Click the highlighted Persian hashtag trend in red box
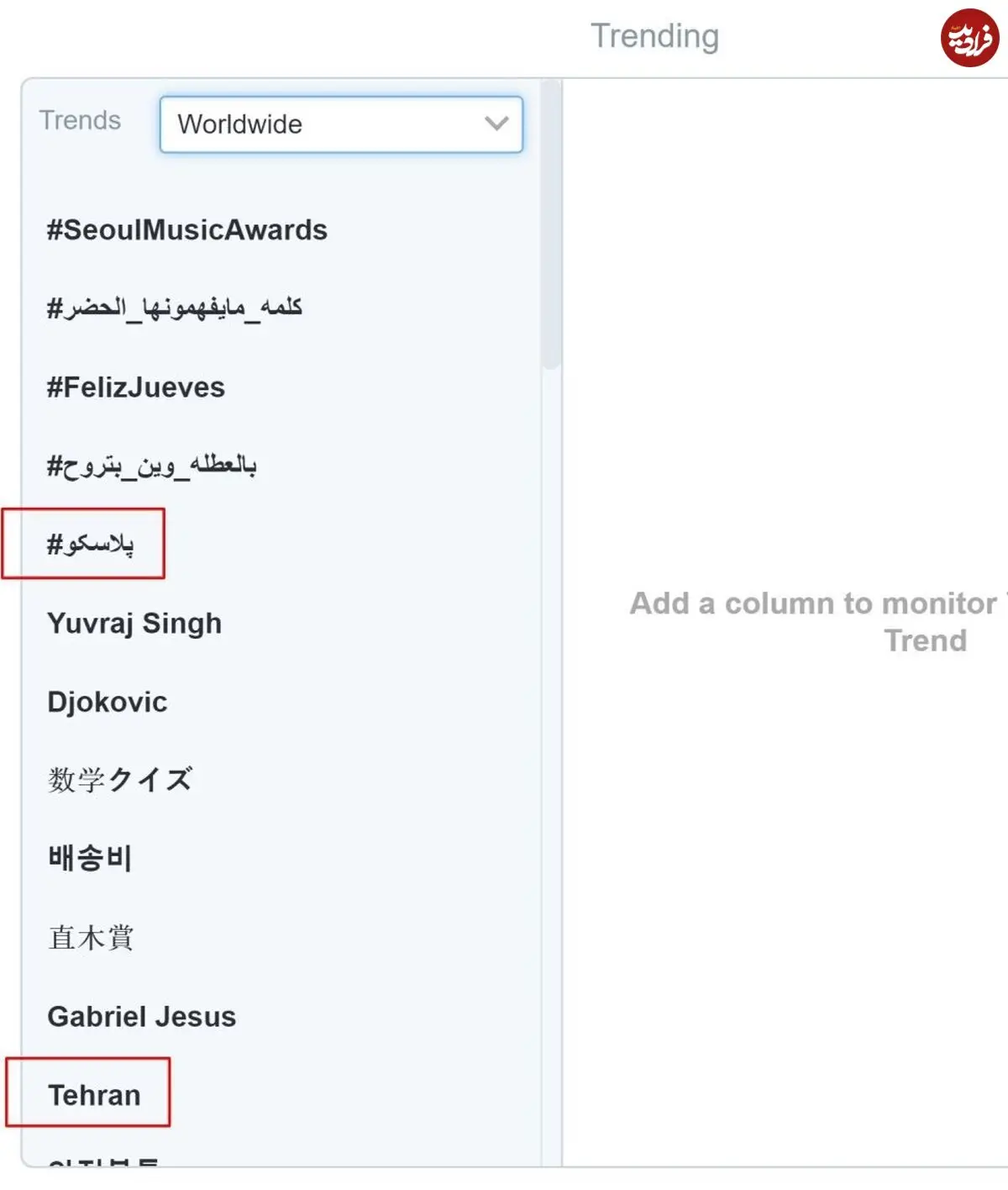The image size is (1008, 1190). pyautogui.click(x=90, y=545)
